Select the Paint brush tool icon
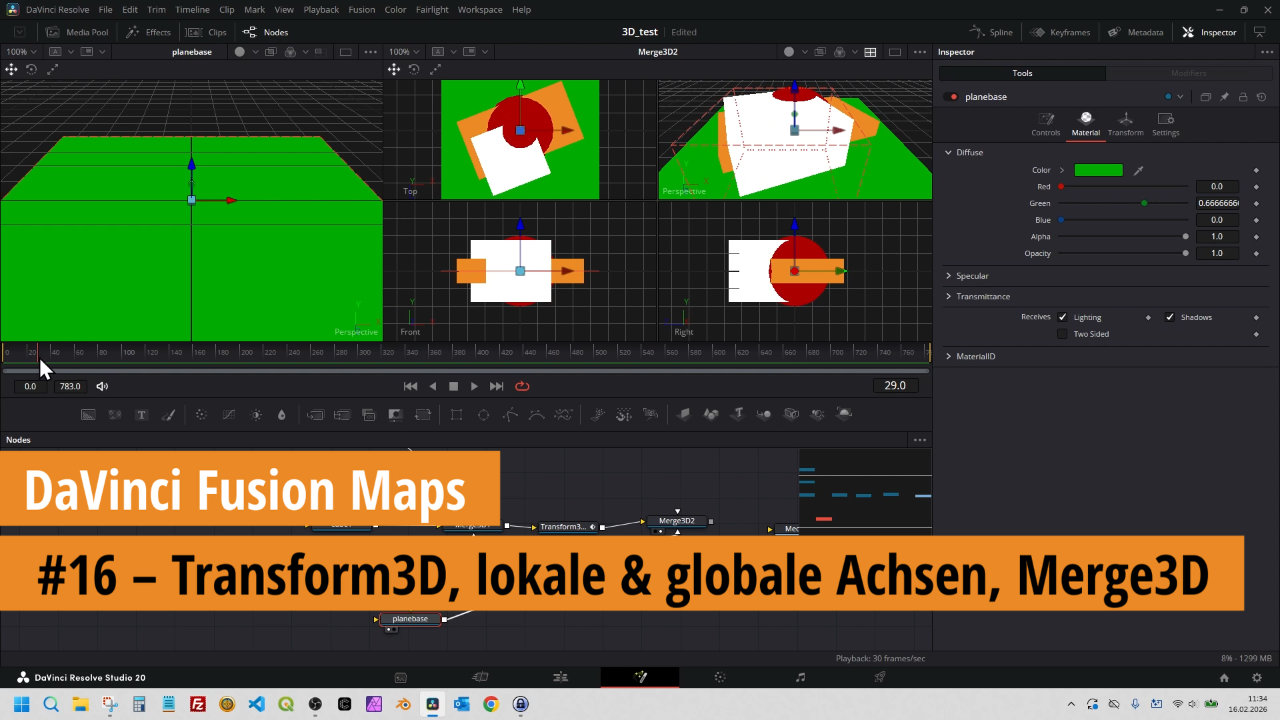The width and height of the screenshot is (1280, 720). click(x=169, y=415)
